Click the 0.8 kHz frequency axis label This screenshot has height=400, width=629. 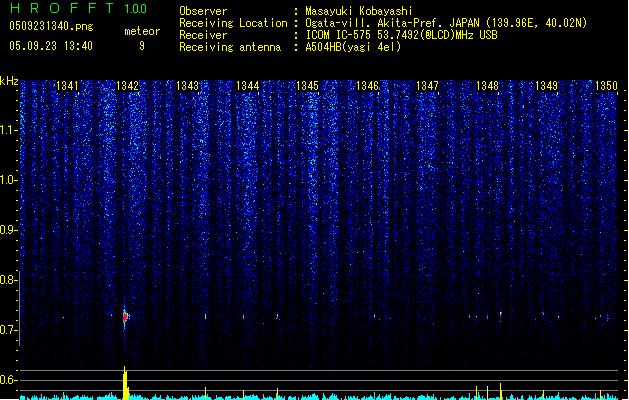click(9, 280)
